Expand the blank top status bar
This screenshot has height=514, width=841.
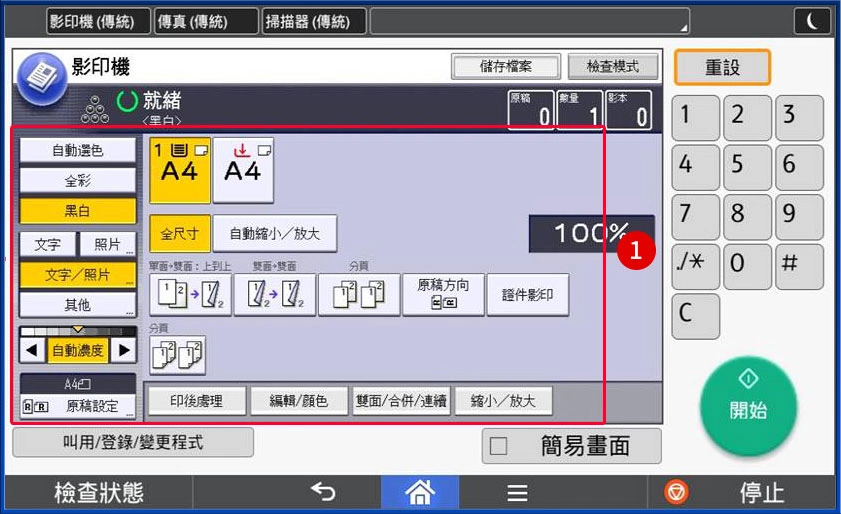(529, 21)
